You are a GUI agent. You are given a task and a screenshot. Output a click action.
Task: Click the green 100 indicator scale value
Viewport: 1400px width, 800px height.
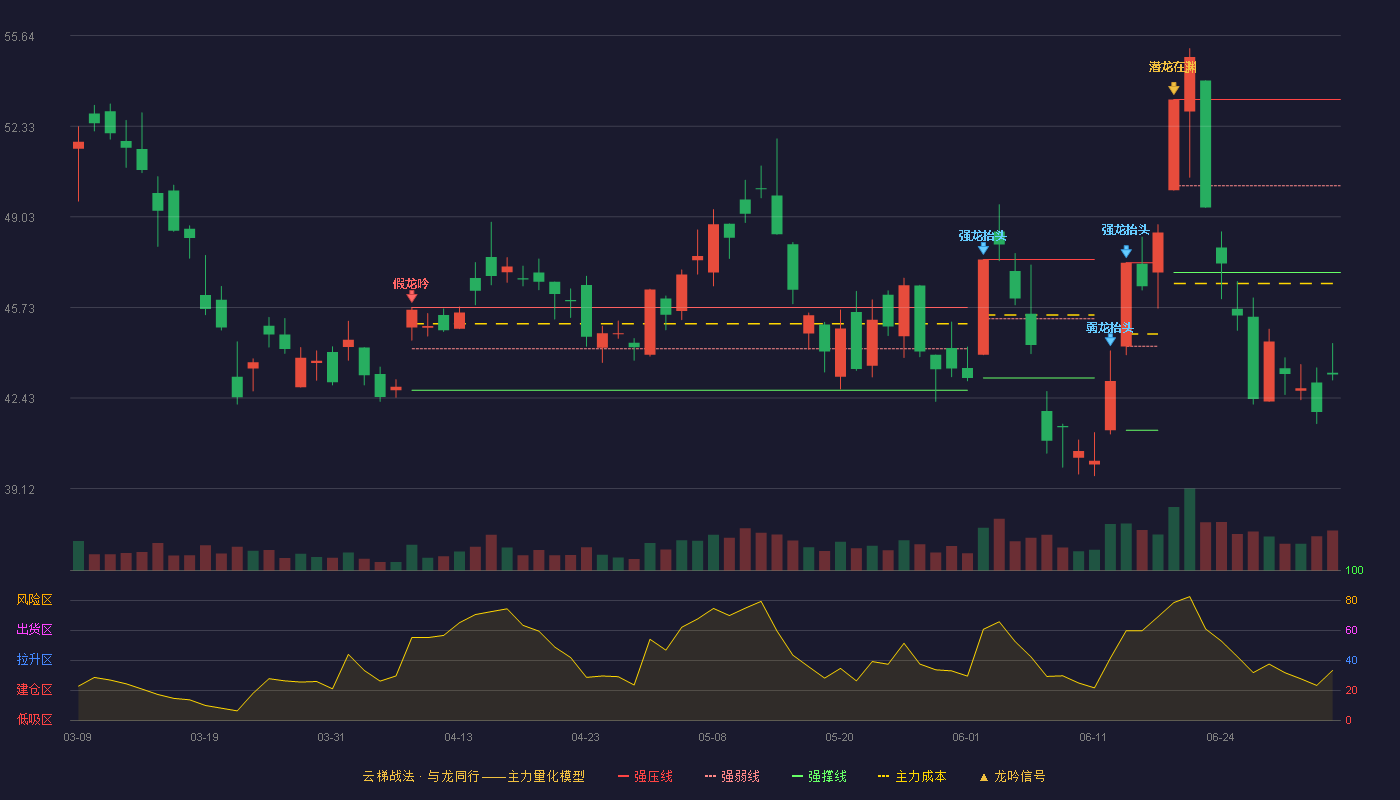[x=1354, y=571]
